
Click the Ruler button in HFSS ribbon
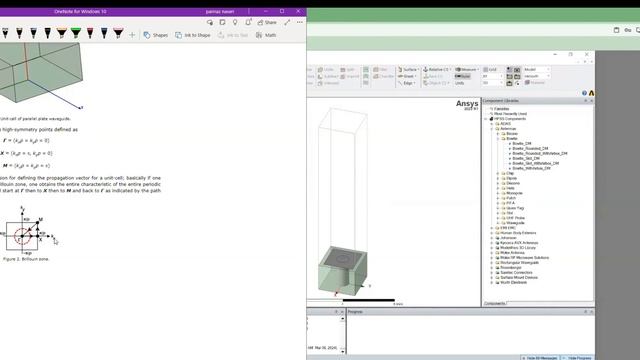(462, 76)
